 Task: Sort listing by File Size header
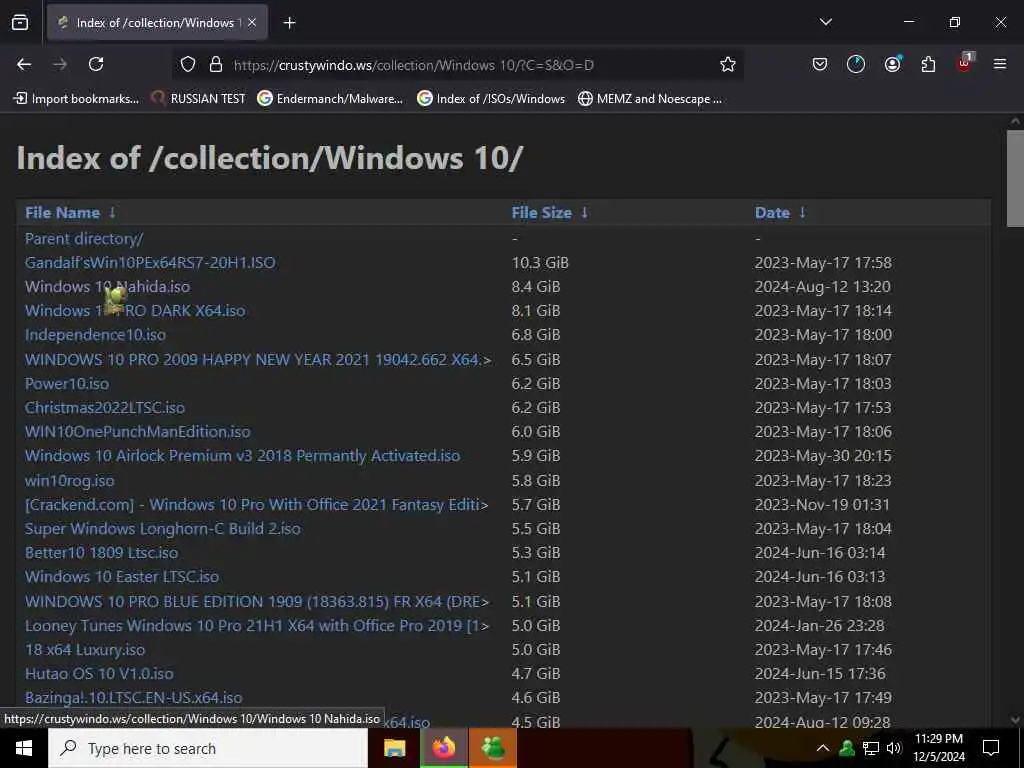[541, 213]
